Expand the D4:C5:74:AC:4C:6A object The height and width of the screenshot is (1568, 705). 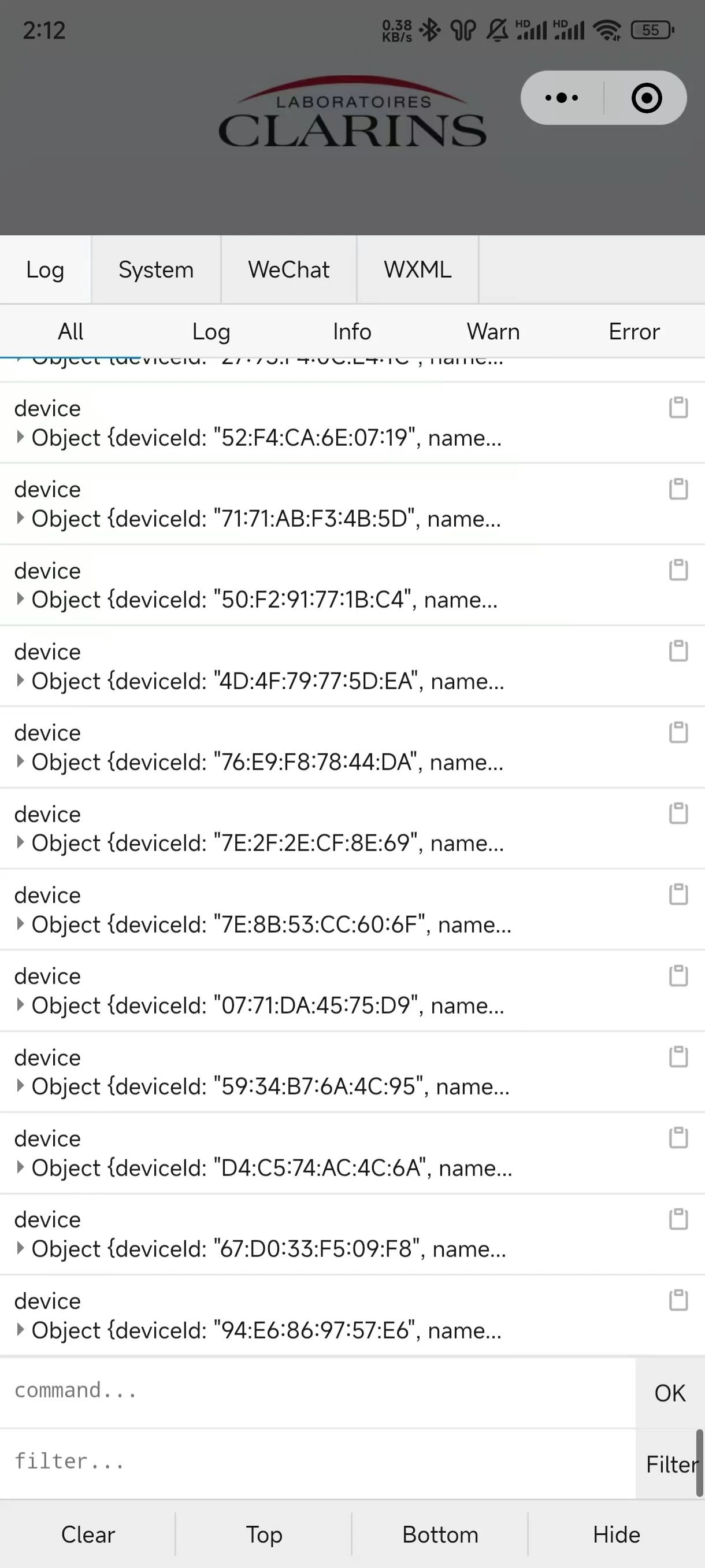(x=20, y=1167)
